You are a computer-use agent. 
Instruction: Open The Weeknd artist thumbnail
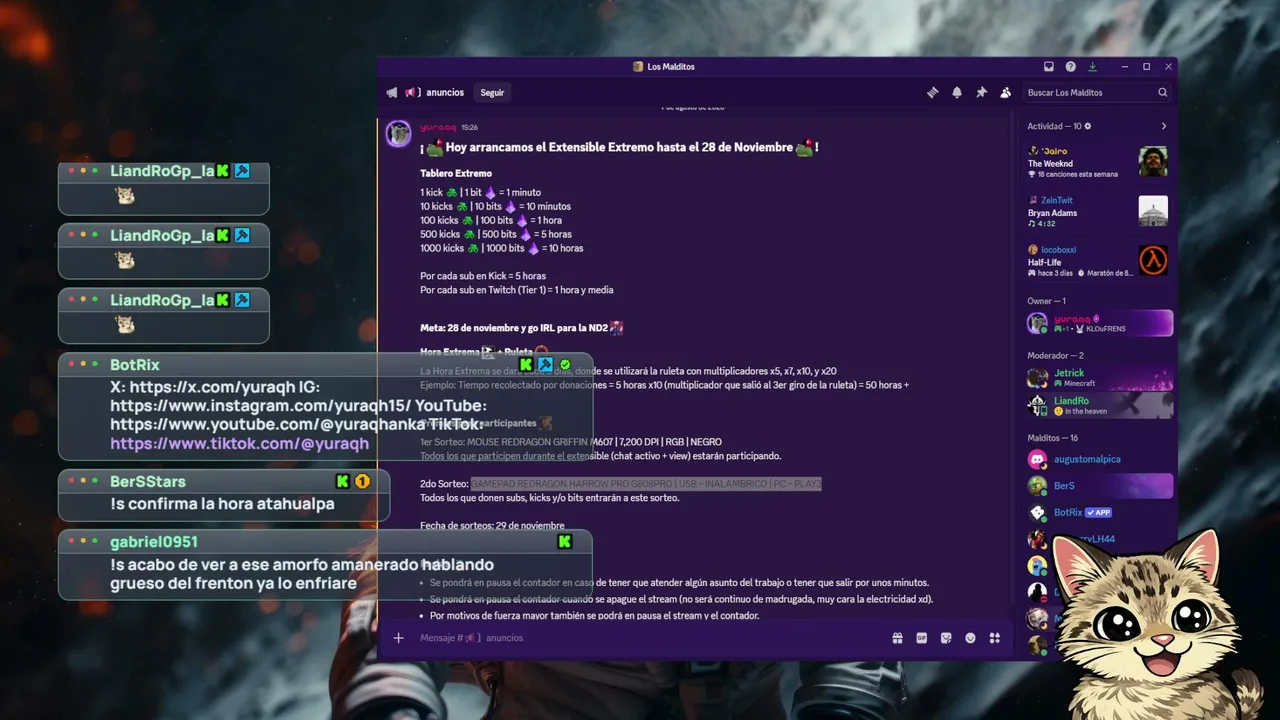[x=1153, y=162]
